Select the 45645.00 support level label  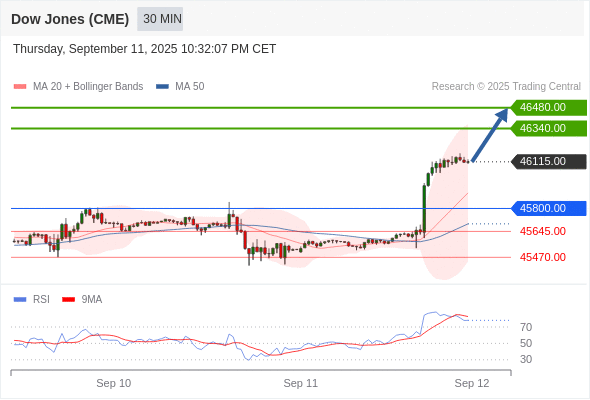click(x=543, y=231)
